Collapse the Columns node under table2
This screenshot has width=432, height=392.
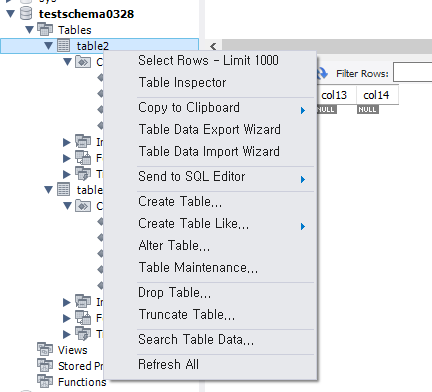point(67,62)
